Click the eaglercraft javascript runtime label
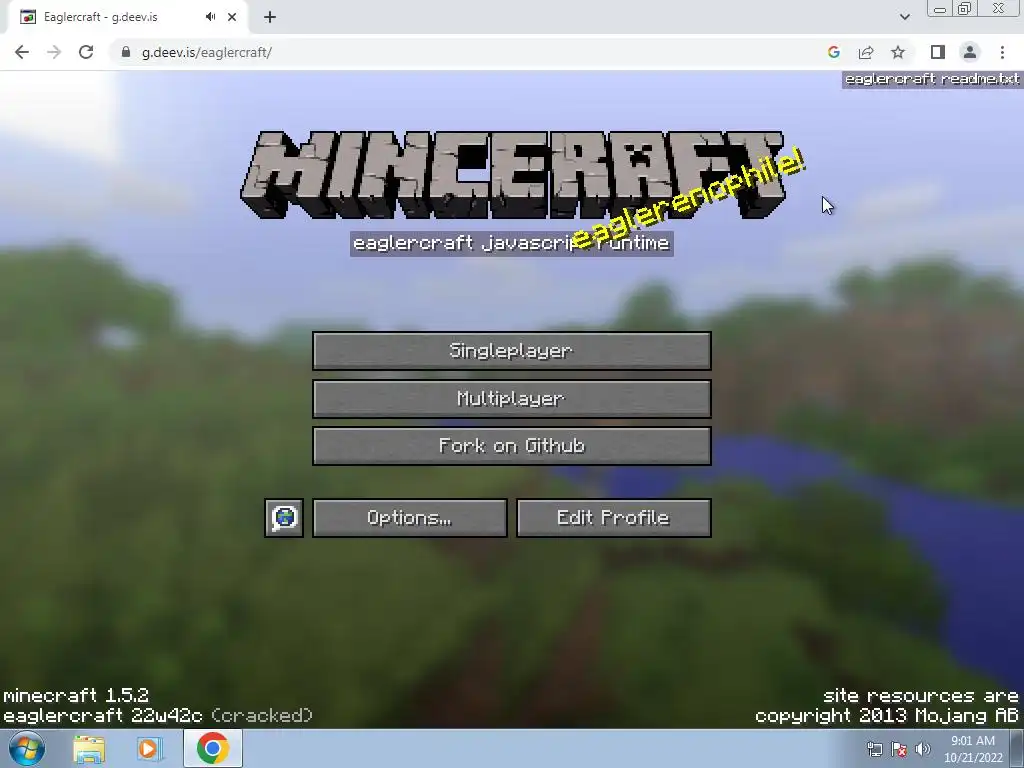 pyautogui.click(x=511, y=244)
